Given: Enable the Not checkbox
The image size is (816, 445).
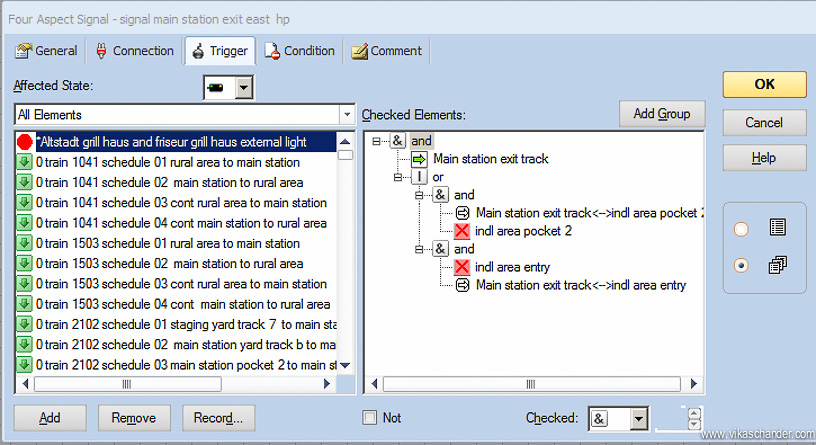Looking at the screenshot, I should coord(370,417).
